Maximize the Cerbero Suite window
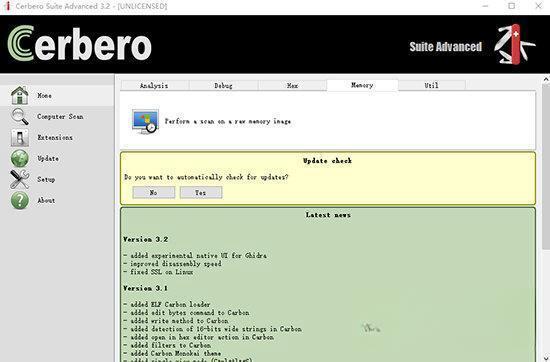The width and height of the screenshot is (550, 362). 512,6
